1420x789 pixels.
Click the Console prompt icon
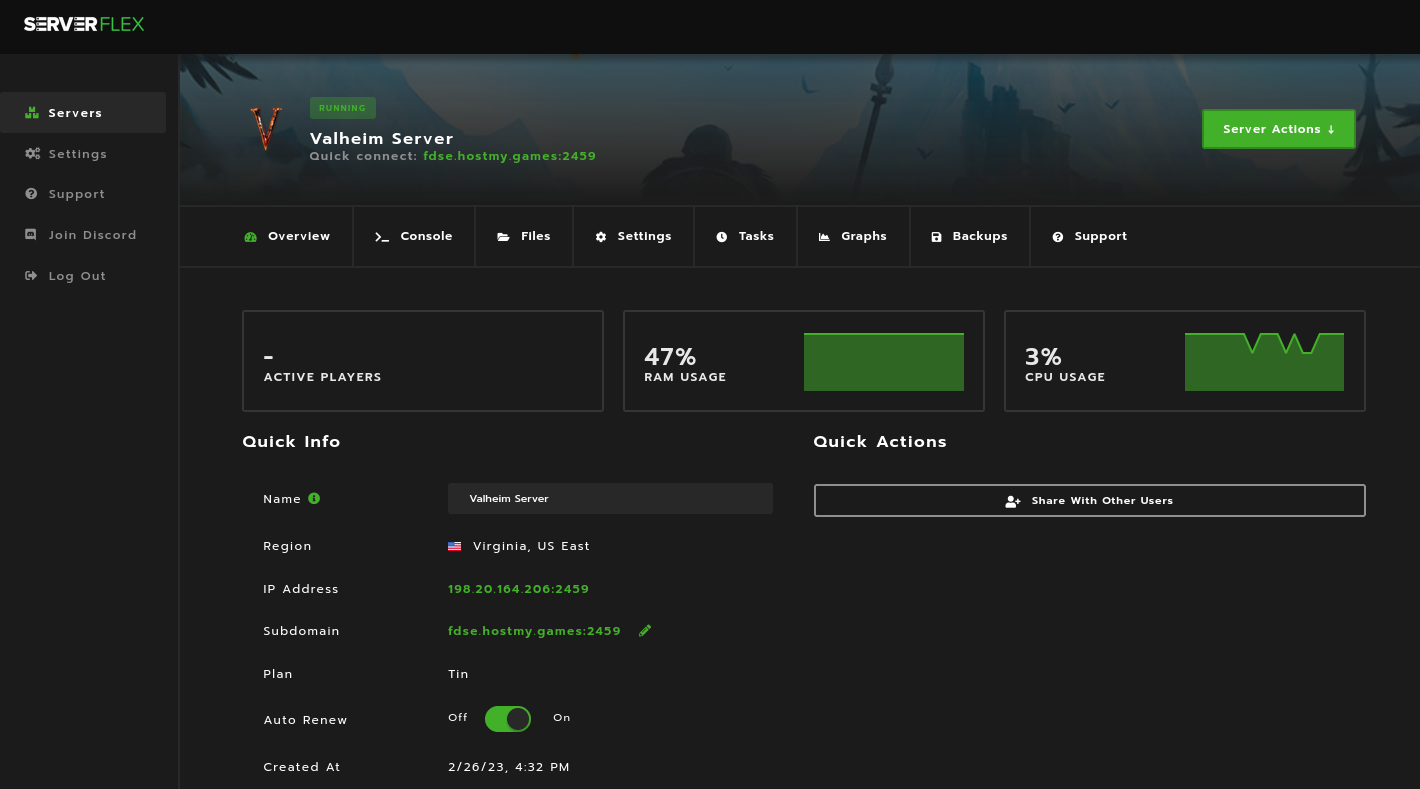(382, 237)
